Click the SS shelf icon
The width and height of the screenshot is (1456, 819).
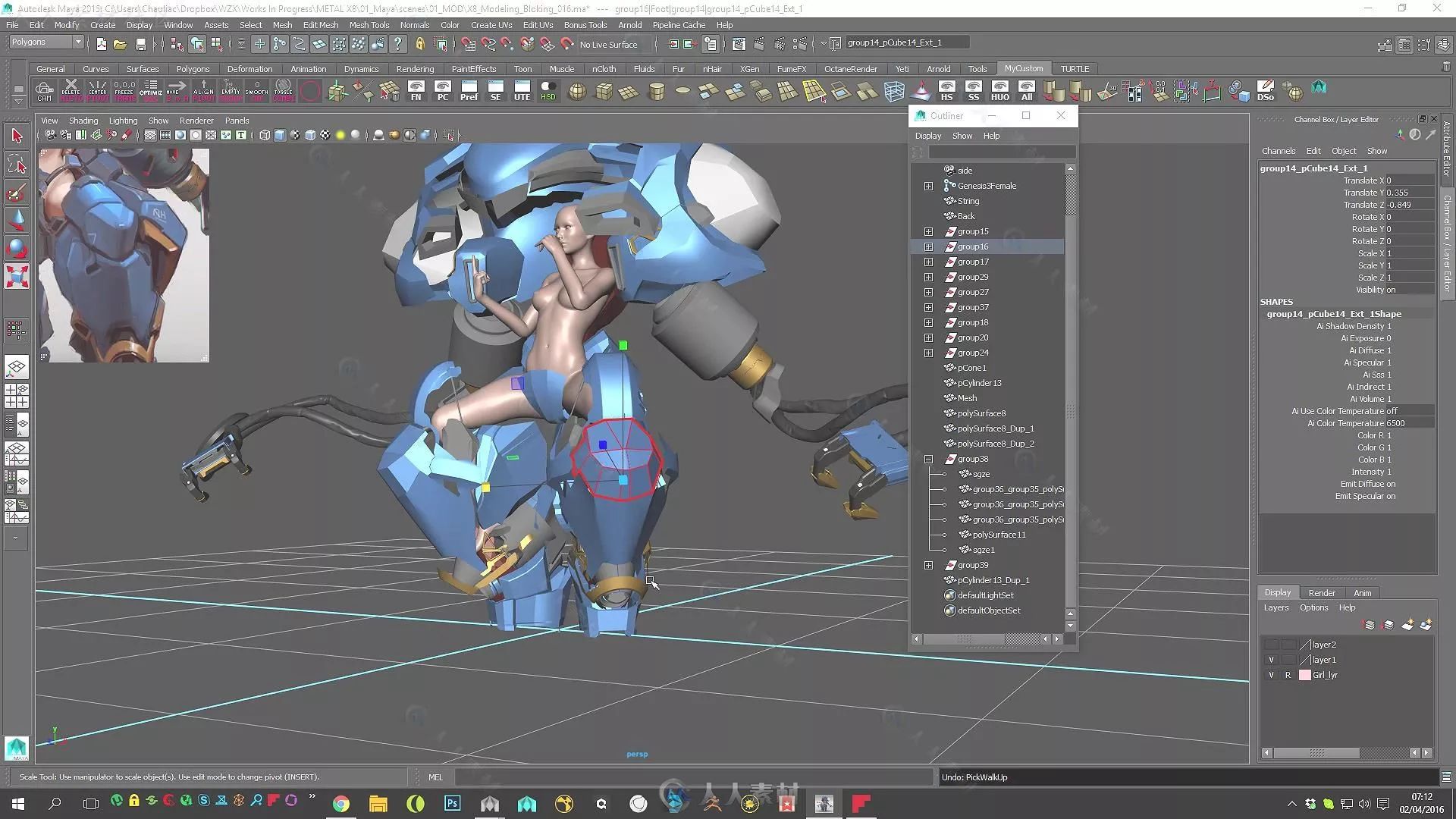(973, 91)
